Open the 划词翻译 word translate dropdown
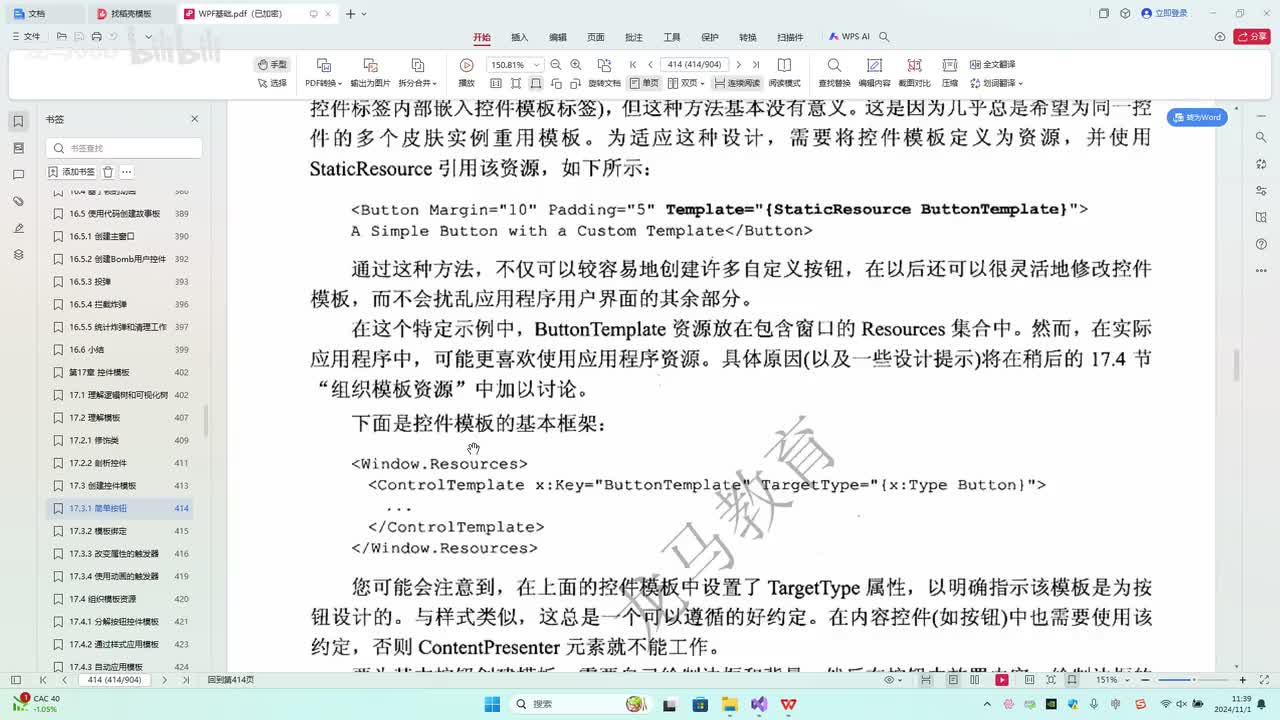 pos(996,83)
